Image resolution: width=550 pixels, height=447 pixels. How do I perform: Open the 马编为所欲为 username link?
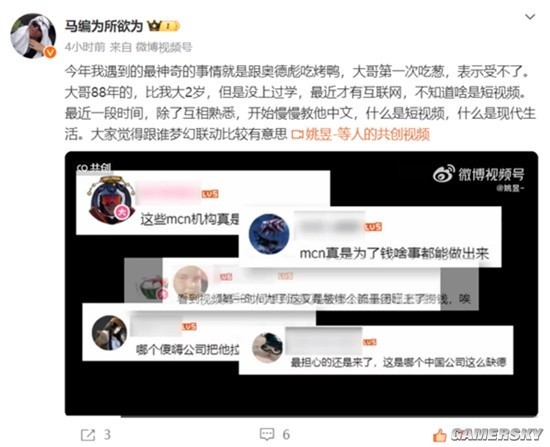[x=103, y=26]
